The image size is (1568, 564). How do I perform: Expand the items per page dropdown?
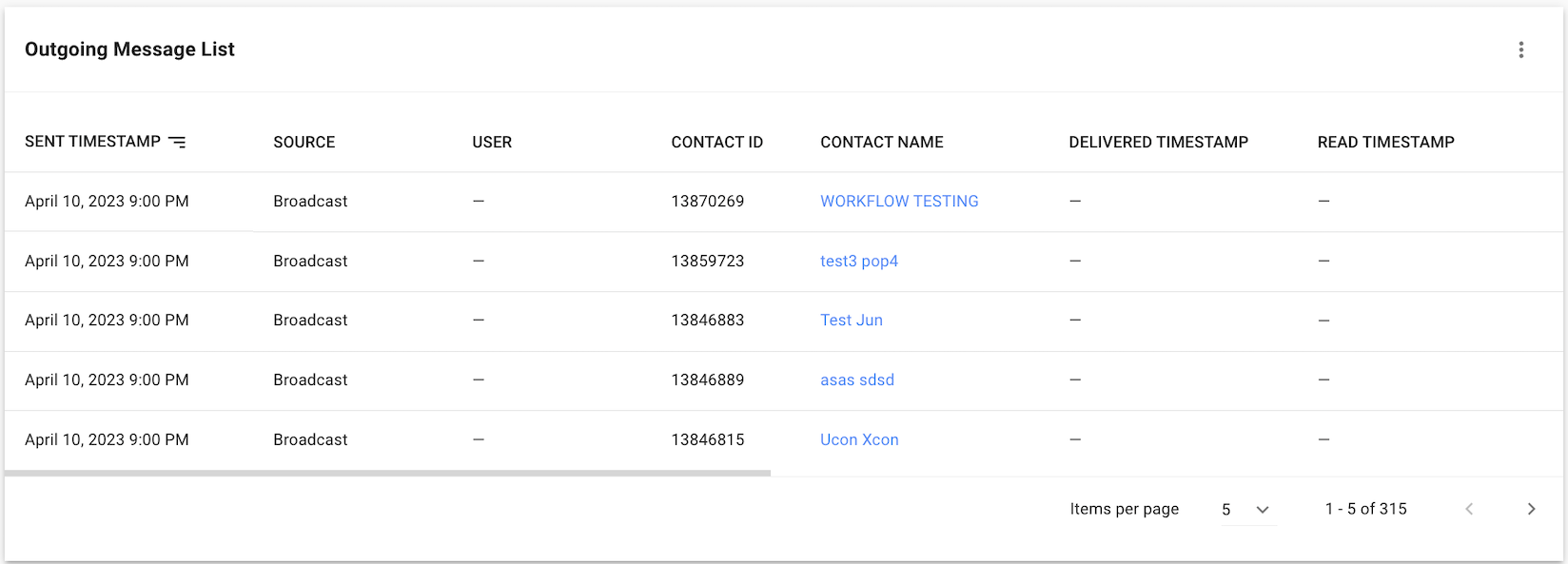point(1246,509)
